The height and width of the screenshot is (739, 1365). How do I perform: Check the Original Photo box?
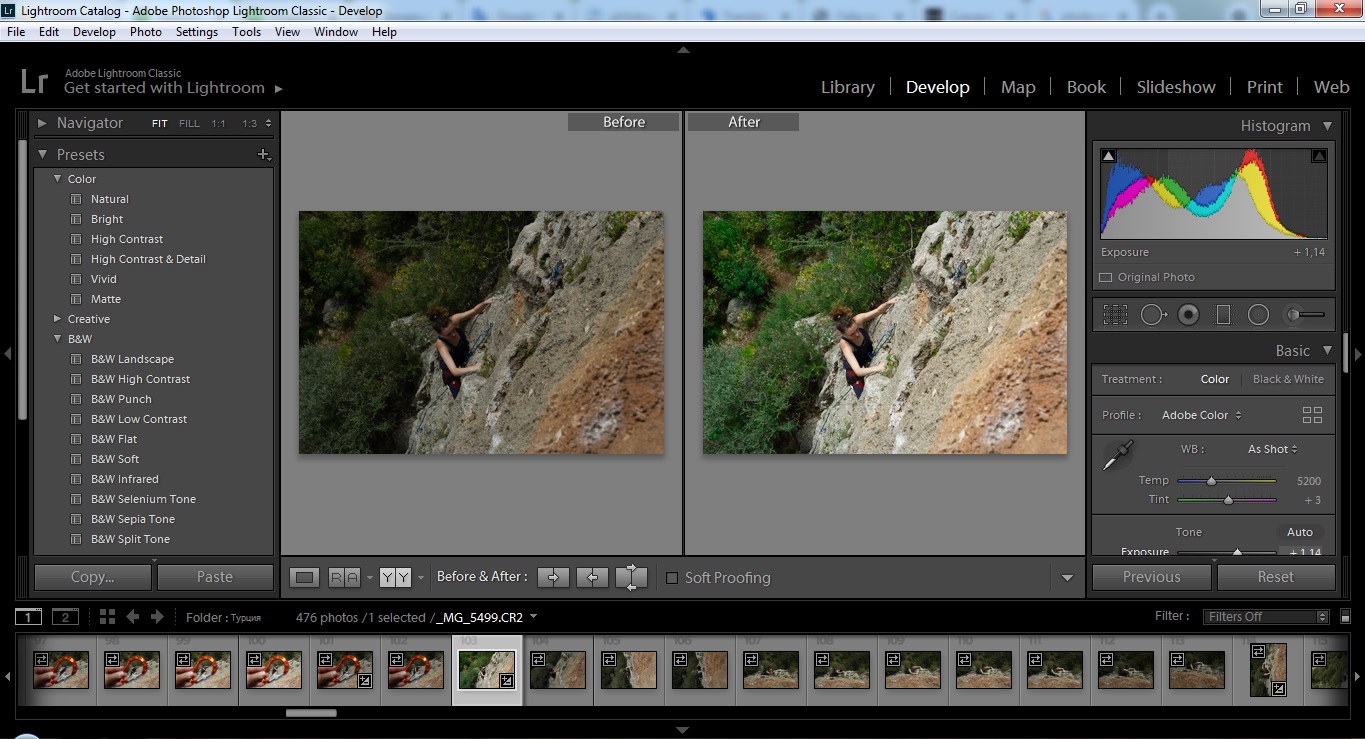tap(1105, 277)
